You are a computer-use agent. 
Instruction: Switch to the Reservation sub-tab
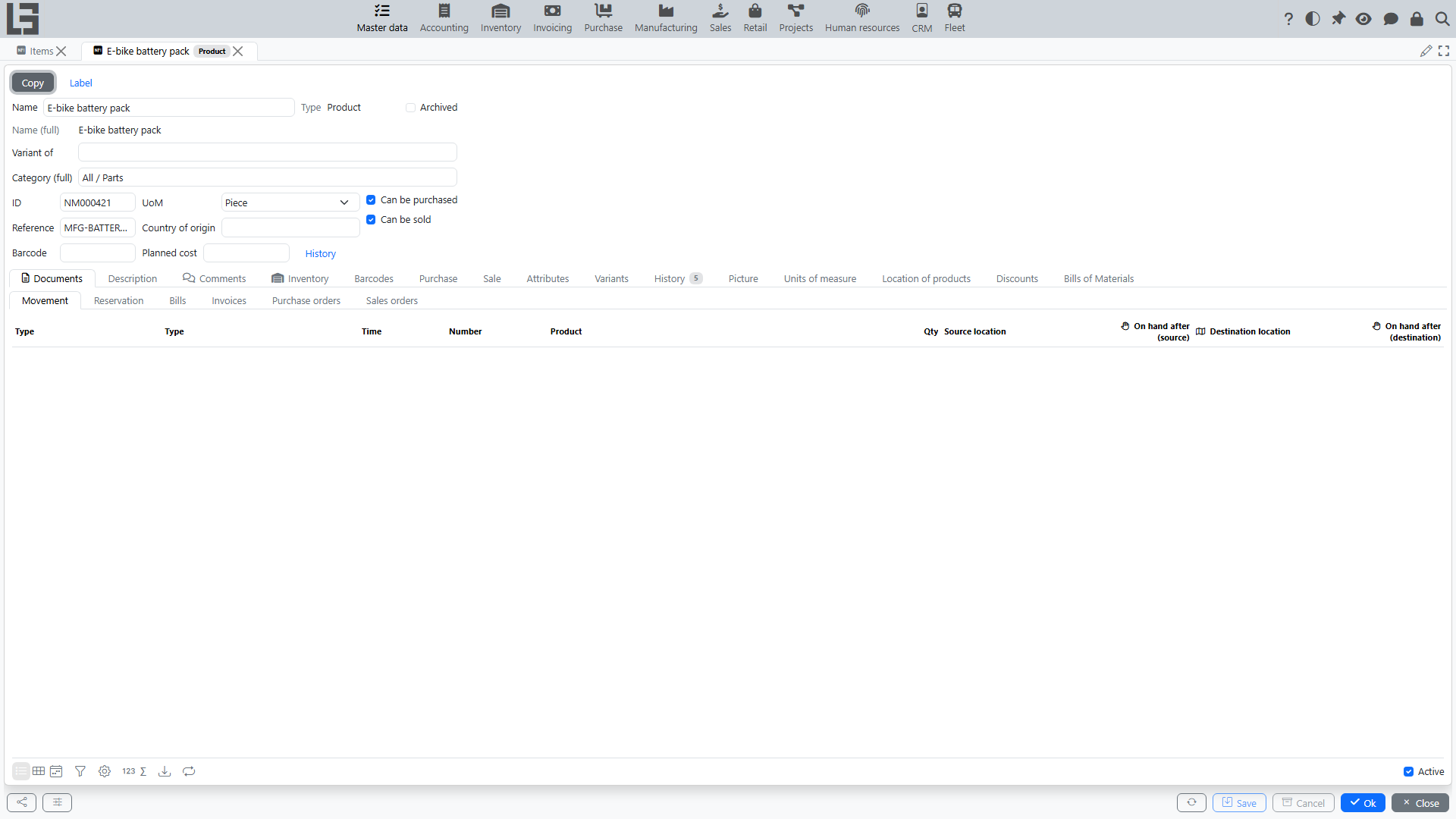118,301
